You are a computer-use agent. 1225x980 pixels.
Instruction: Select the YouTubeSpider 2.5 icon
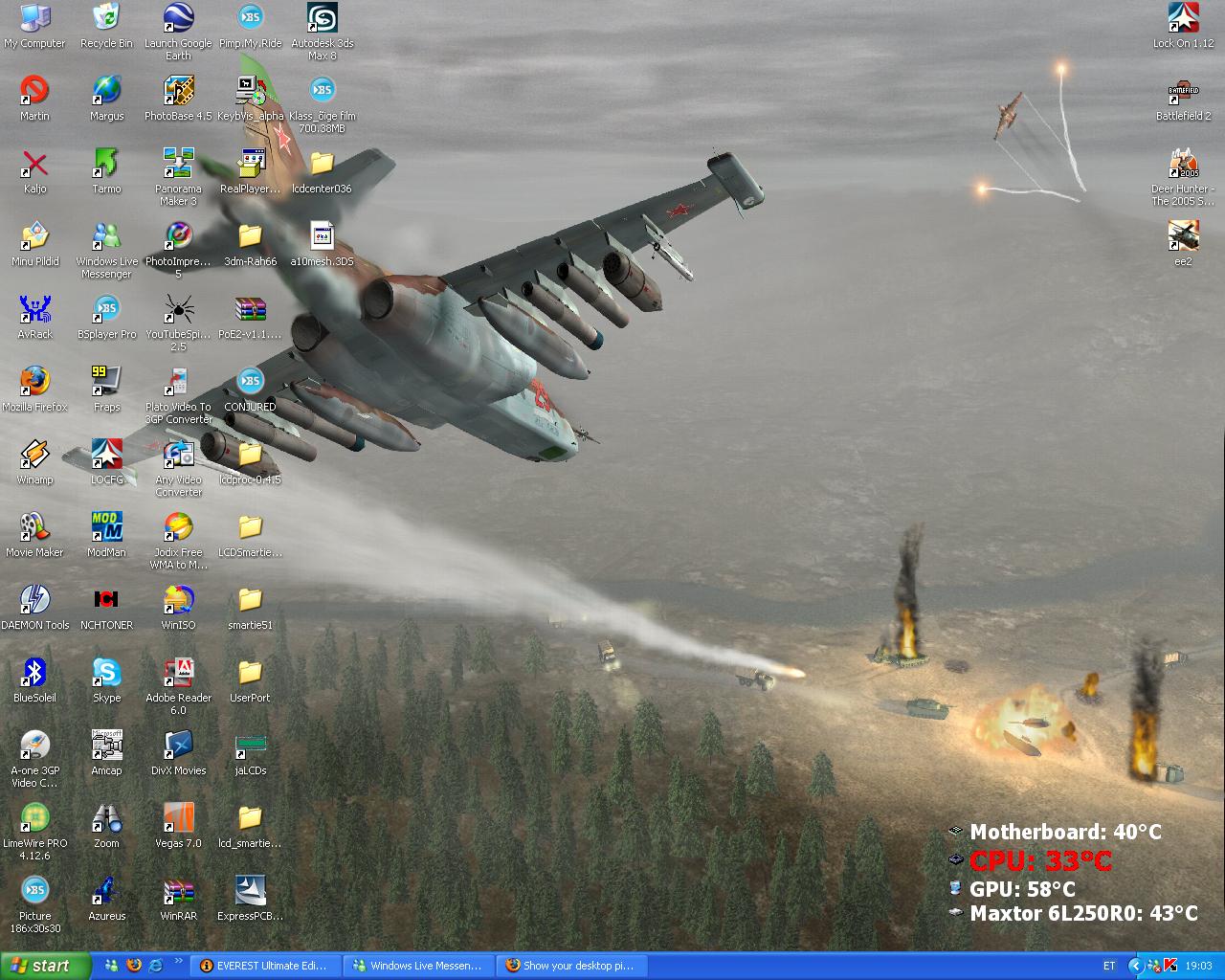click(178, 323)
